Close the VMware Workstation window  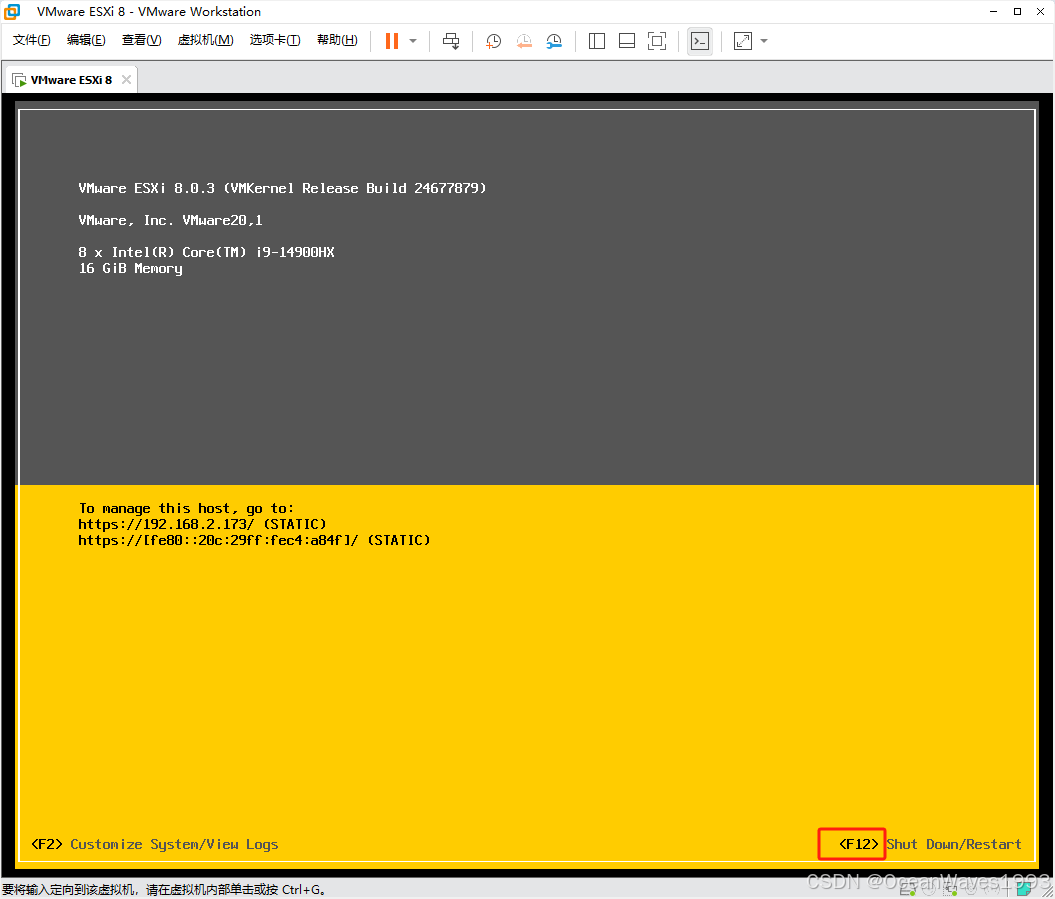pos(1040,11)
